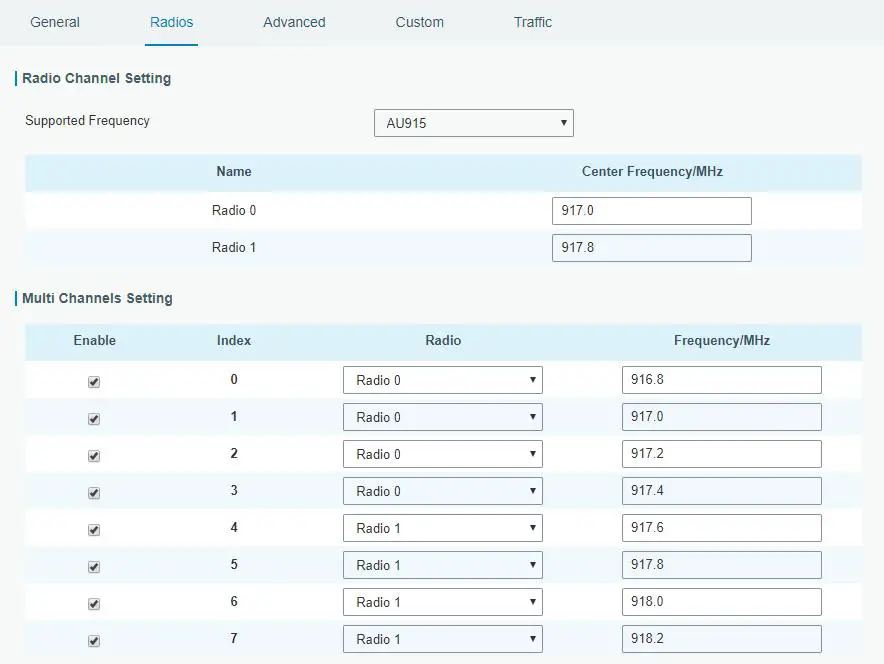Switch to the General tab
The width and height of the screenshot is (884, 664).
point(55,22)
